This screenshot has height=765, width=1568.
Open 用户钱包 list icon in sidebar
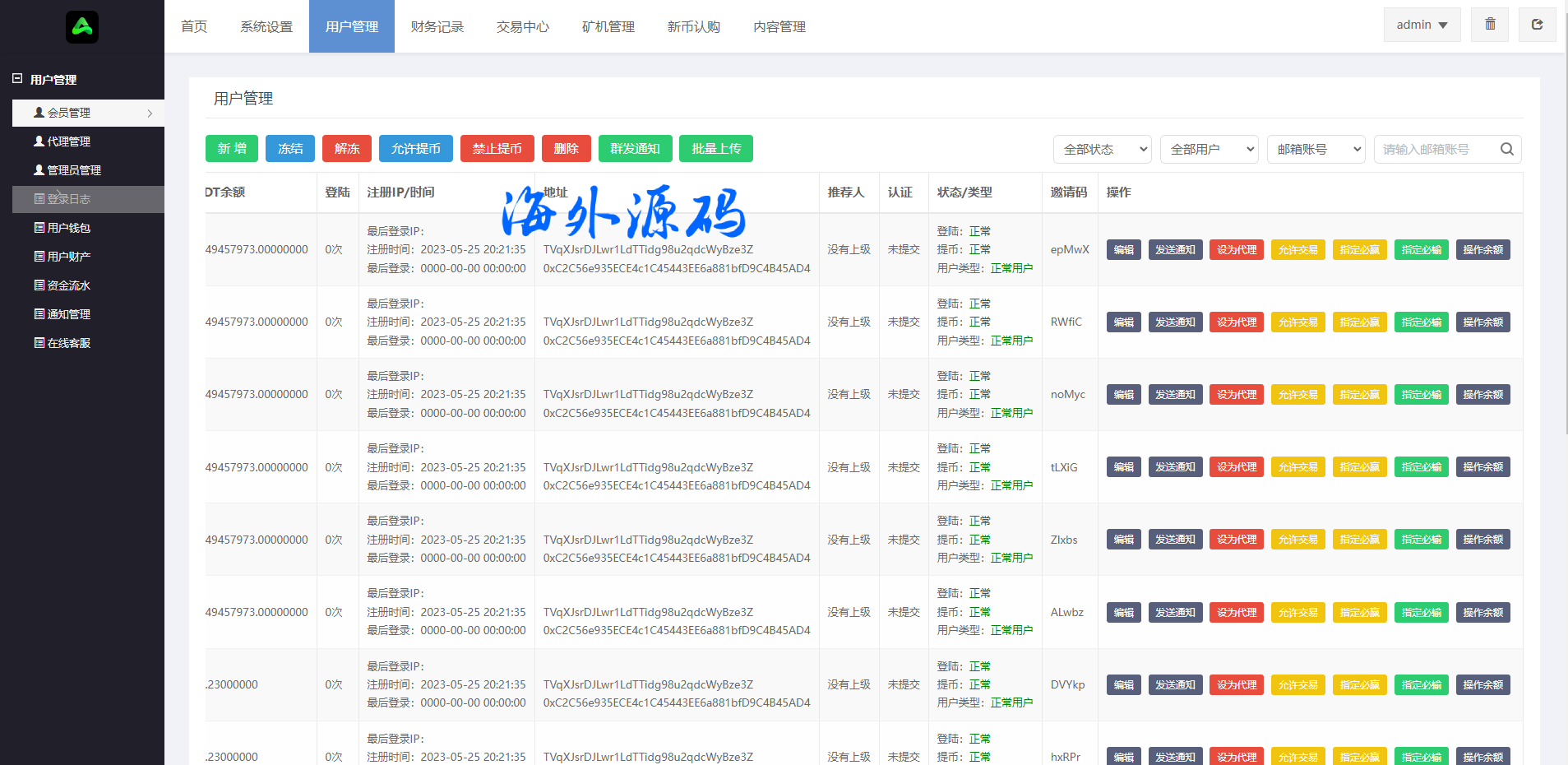[x=39, y=228]
